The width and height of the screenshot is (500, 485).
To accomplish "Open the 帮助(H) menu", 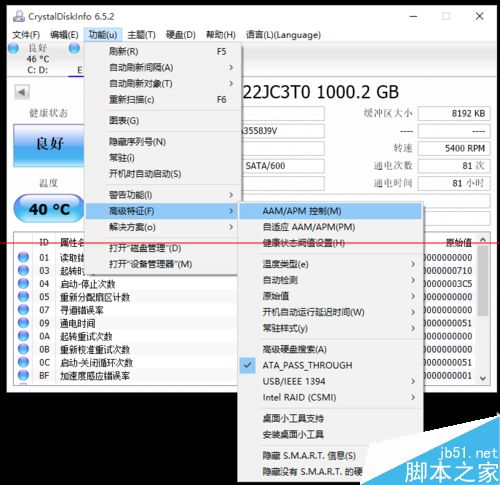I will pos(221,35).
